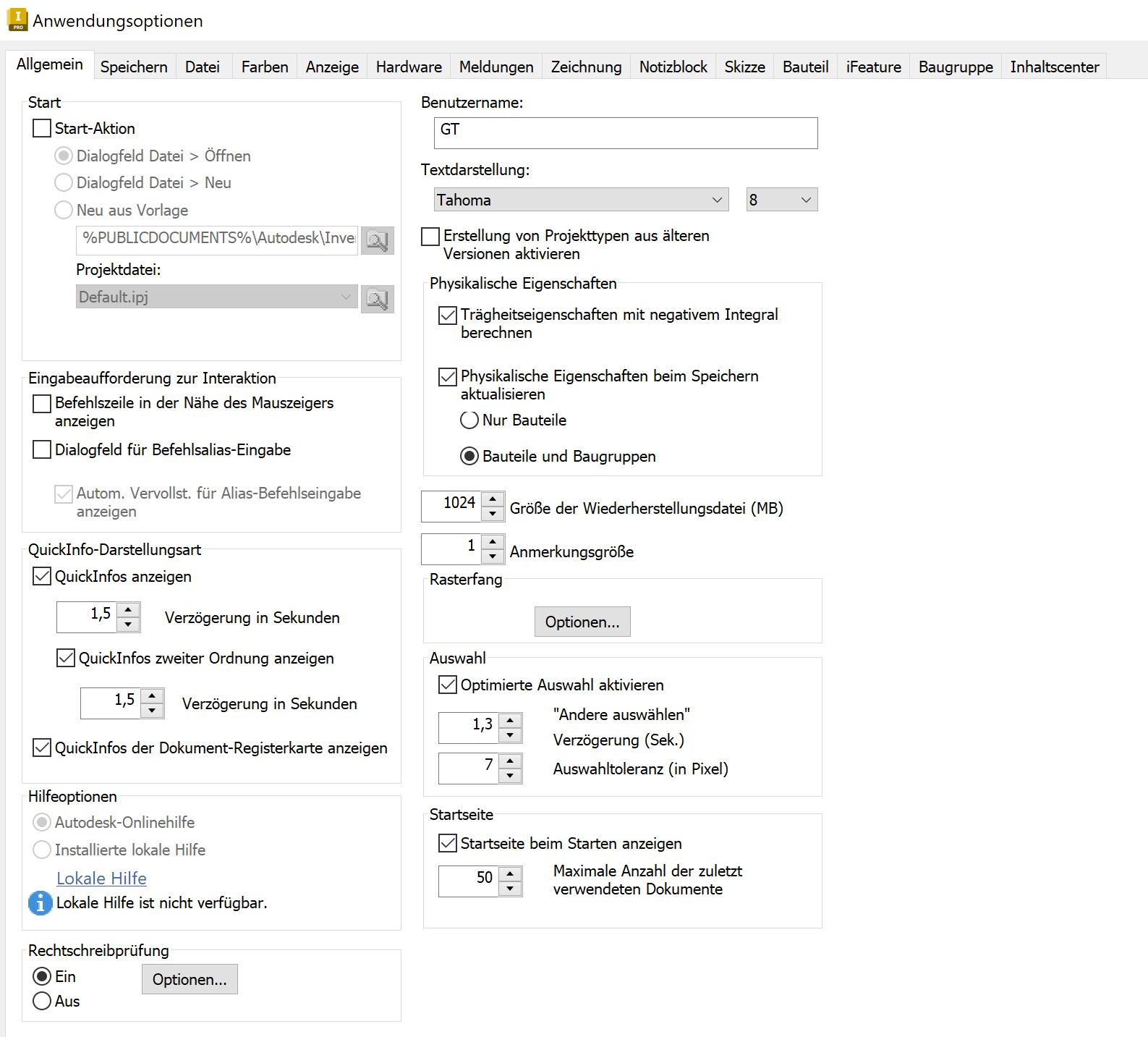Increase Auswahltoleranz in Pixel
1148x1037 pixels.
[x=510, y=761]
